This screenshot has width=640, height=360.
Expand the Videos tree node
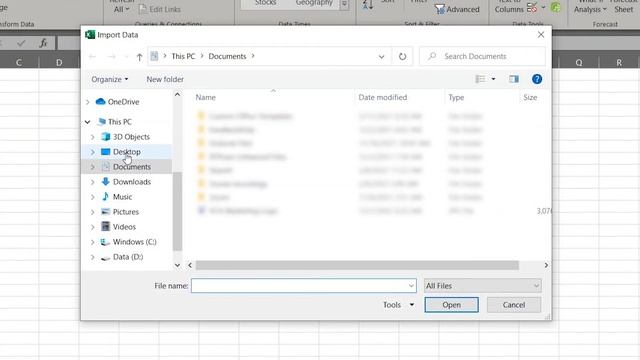pyautogui.click(x=93, y=227)
